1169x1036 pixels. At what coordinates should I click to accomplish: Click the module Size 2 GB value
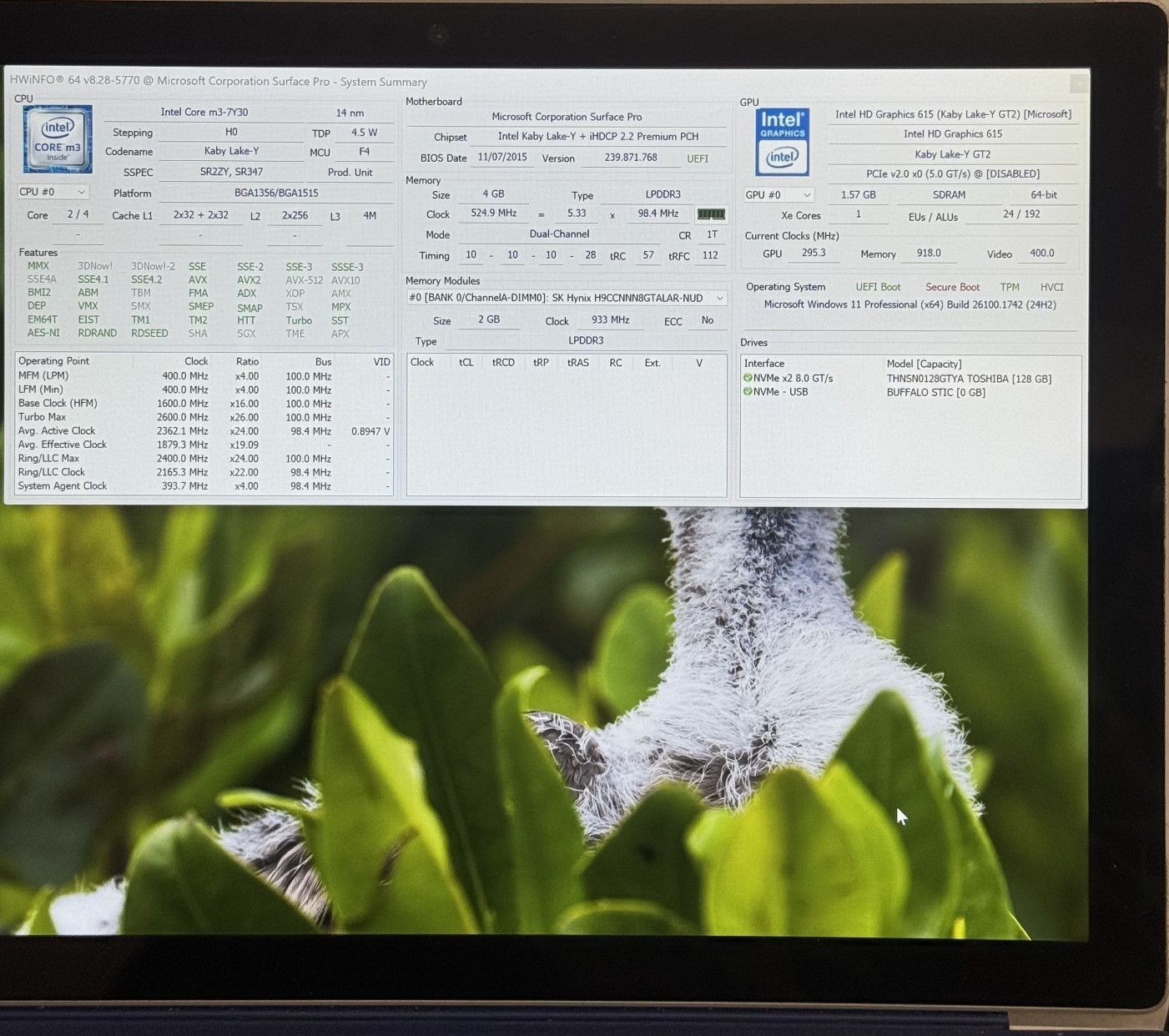pos(489,320)
